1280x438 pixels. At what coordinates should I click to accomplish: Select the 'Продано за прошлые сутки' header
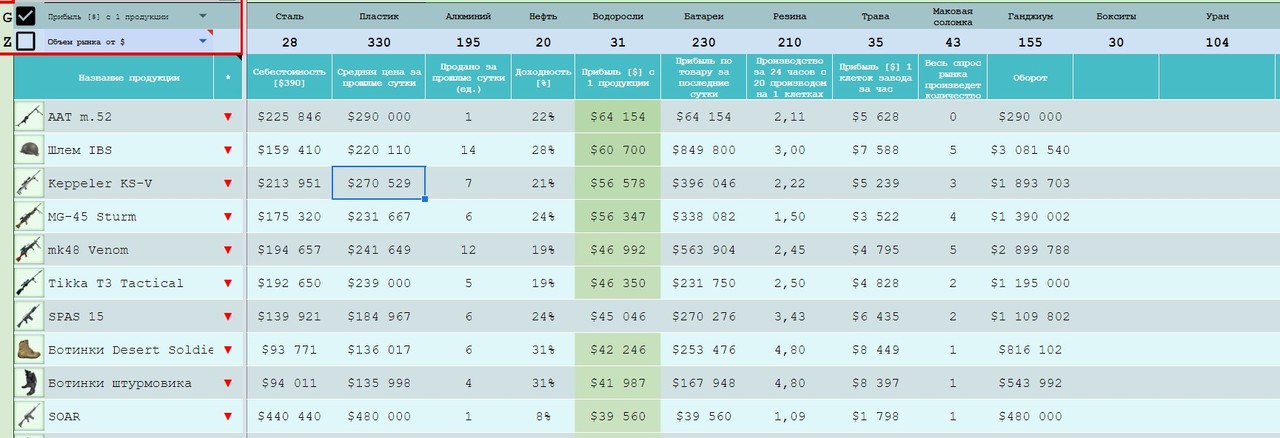tap(468, 77)
